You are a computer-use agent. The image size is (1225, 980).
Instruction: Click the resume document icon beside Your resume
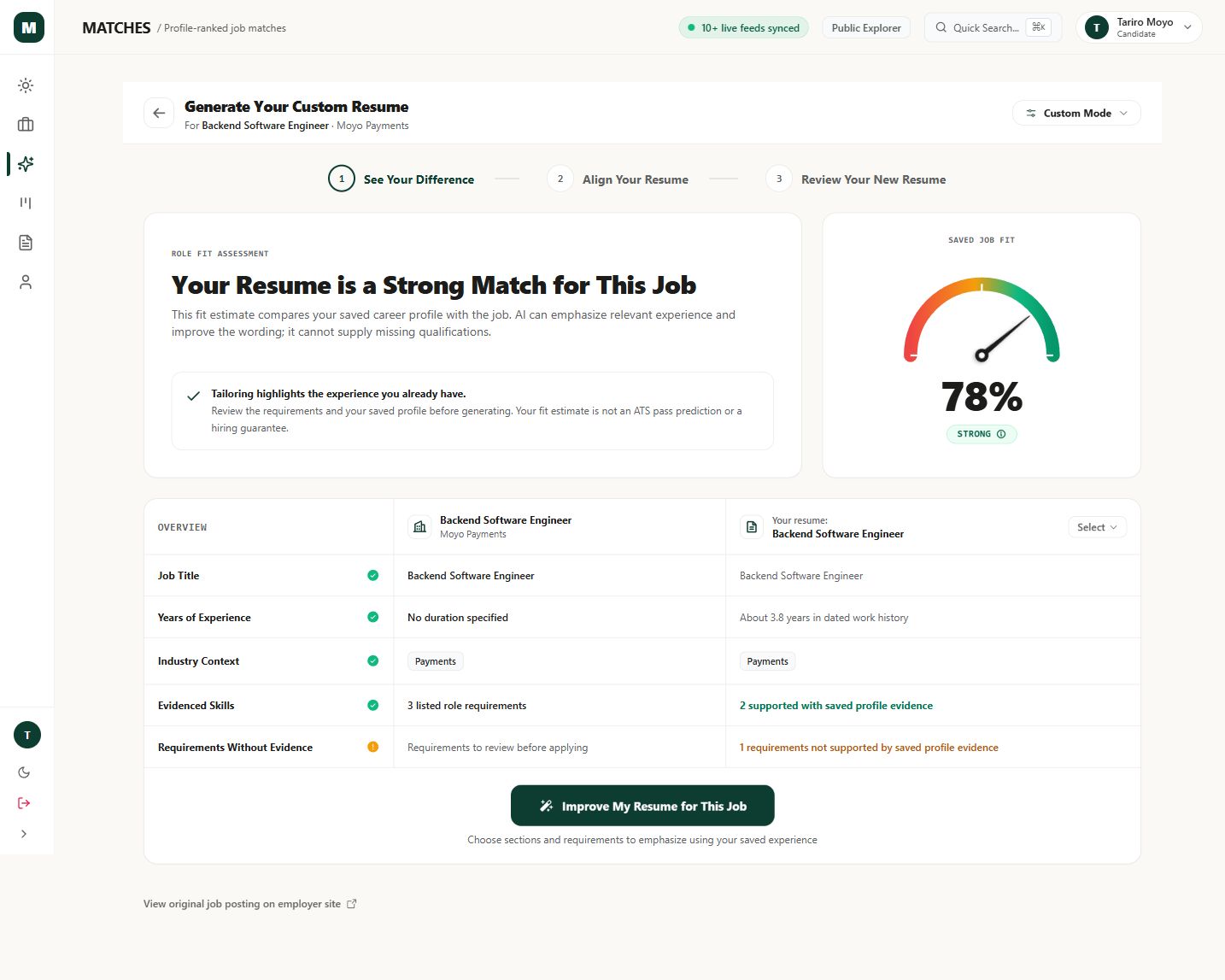752,527
